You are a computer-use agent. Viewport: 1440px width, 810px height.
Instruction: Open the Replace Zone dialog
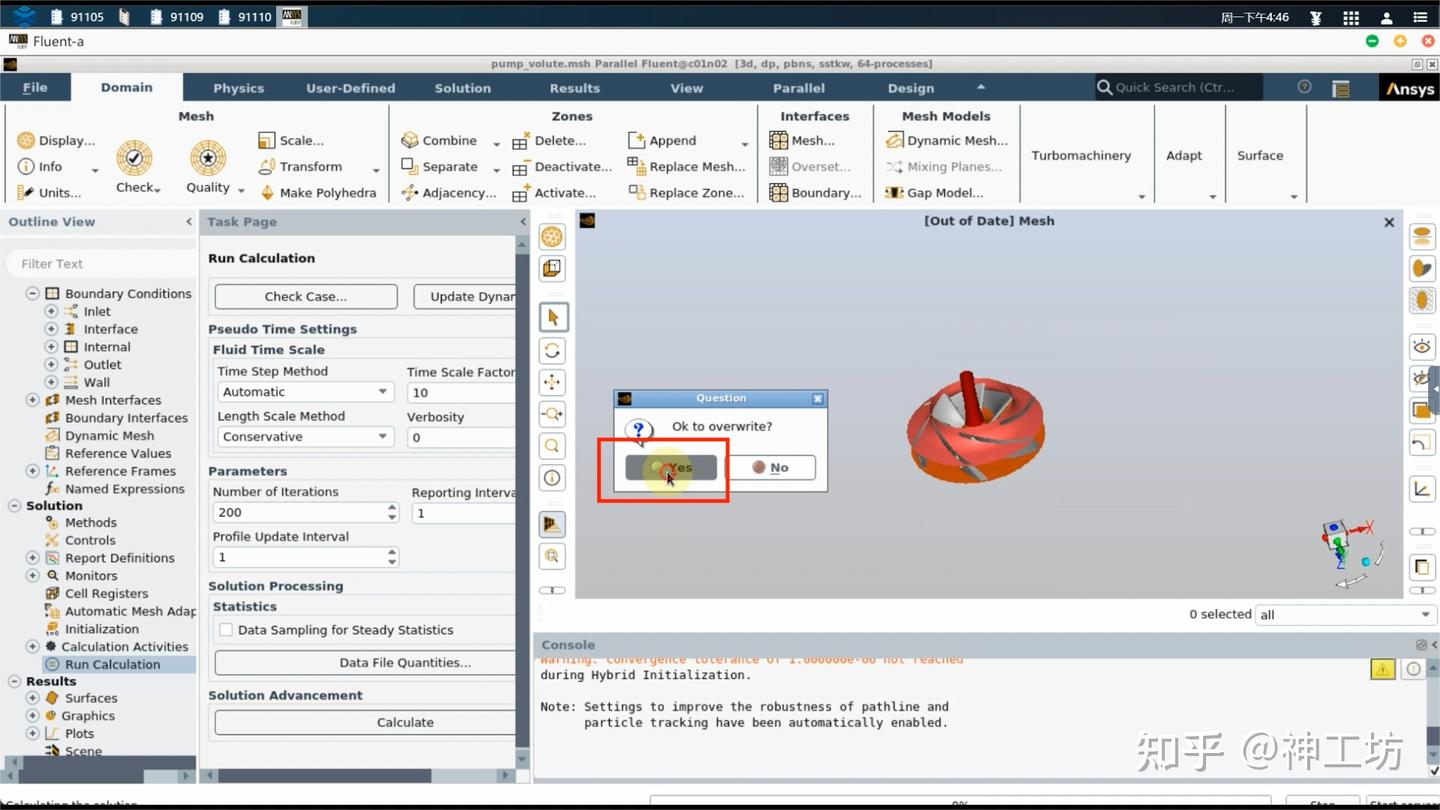point(687,193)
